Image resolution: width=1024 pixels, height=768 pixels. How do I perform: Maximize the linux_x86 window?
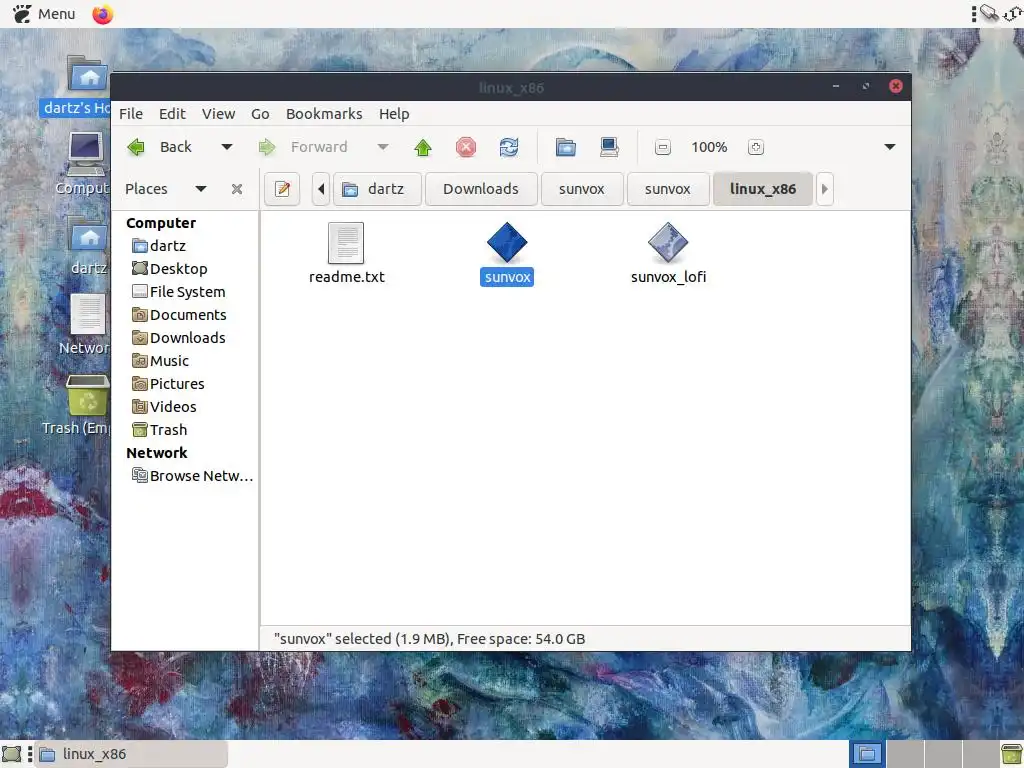pos(866,86)
